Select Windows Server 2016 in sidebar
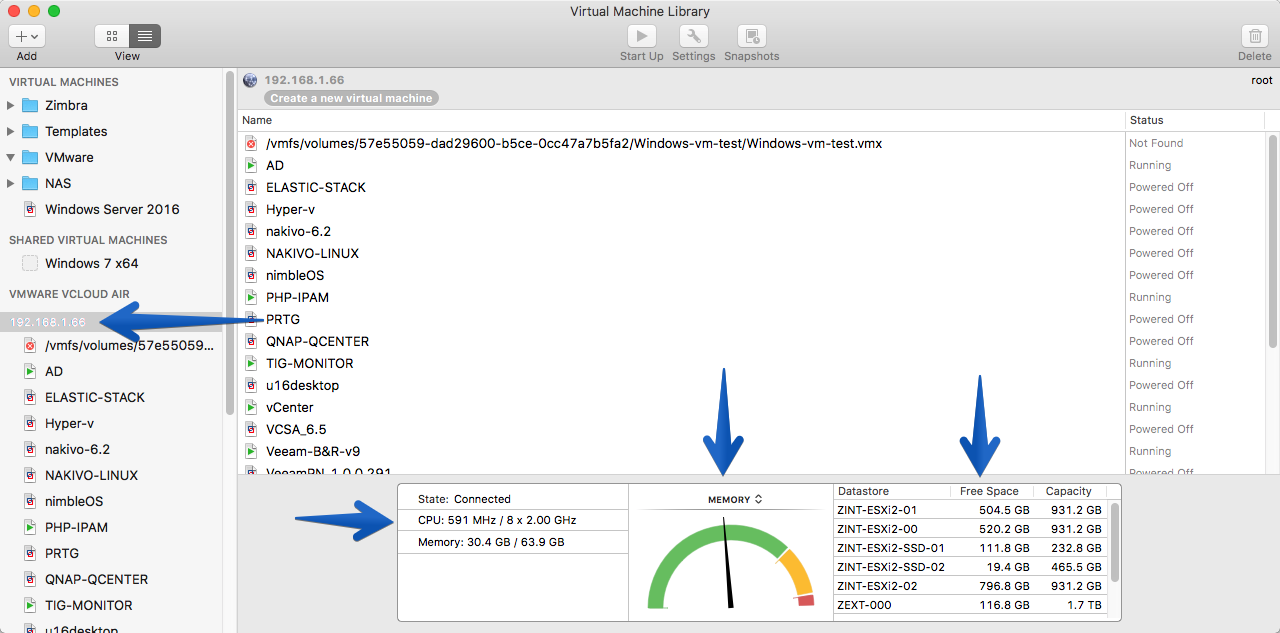Screen dimensions: 1280x633 coord(112,209)
